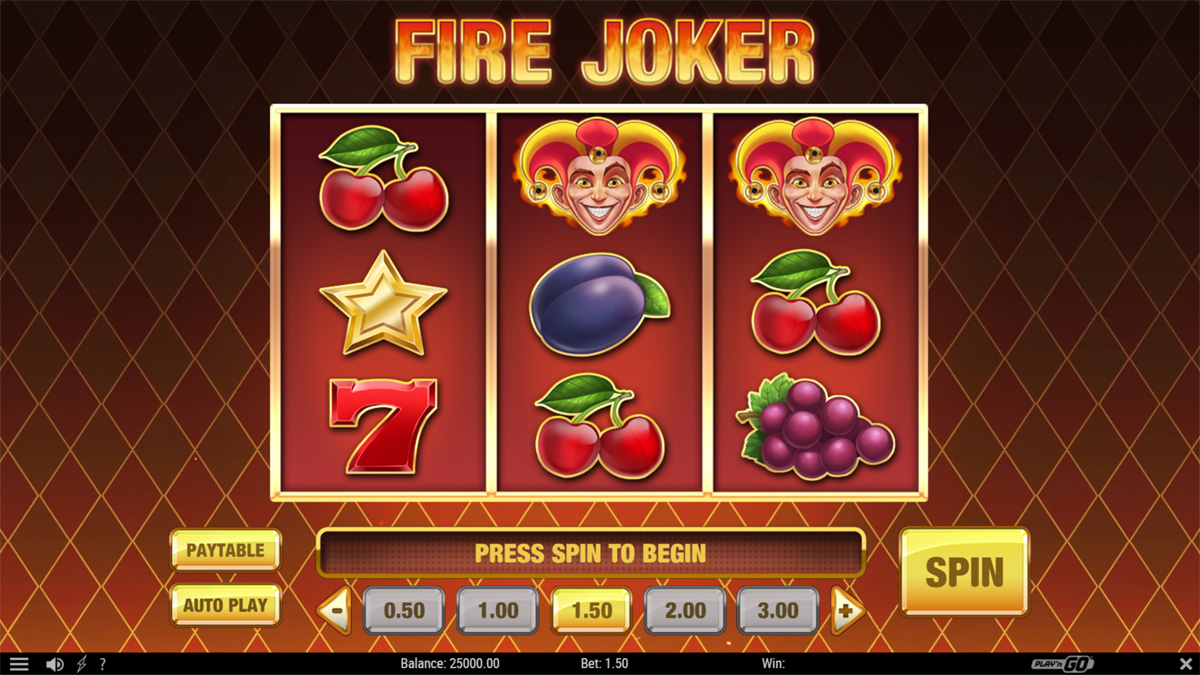Open the hamburger menu icon
The width and height of the screenshot is (1200, 675).
click(x=19, y=664)
